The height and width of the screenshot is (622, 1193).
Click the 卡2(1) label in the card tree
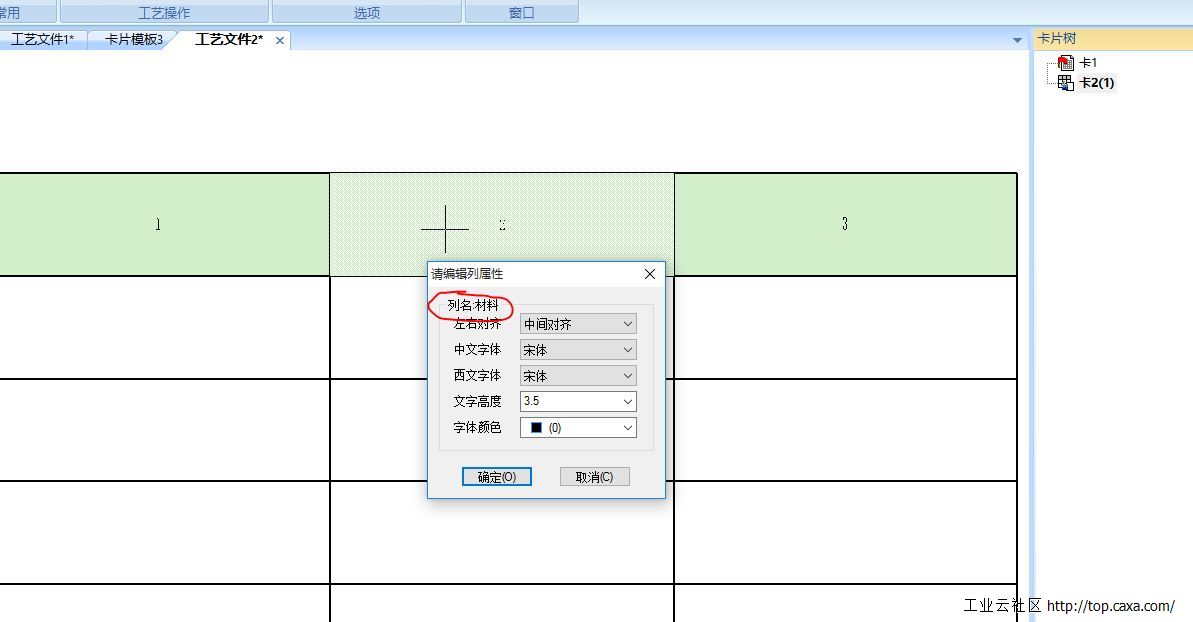pyautogui.click(x=1097, y=83)
